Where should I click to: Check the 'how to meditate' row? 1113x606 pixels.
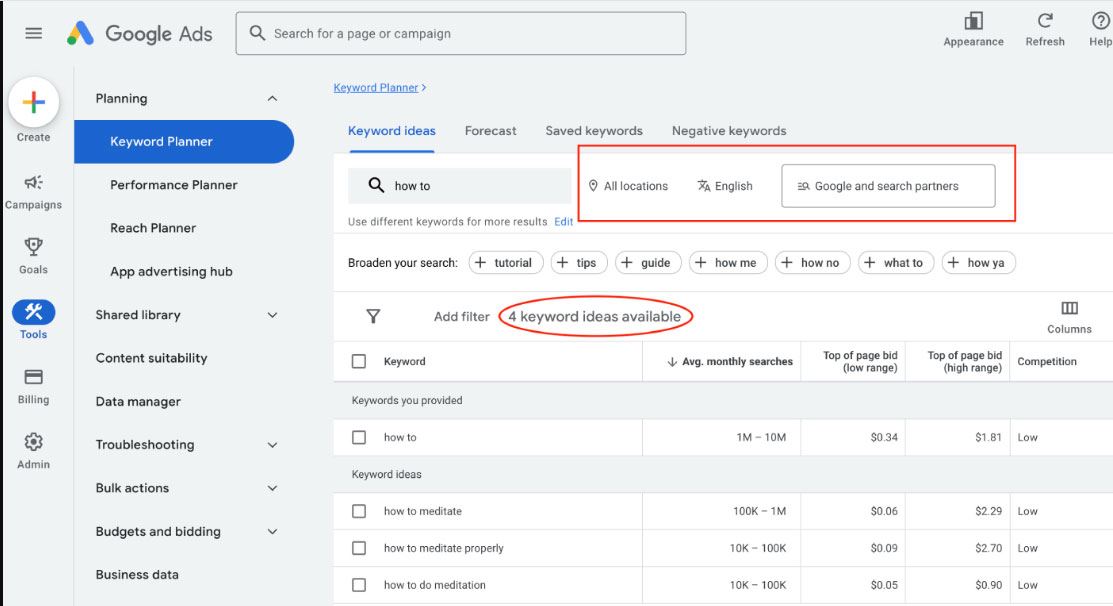359,511
